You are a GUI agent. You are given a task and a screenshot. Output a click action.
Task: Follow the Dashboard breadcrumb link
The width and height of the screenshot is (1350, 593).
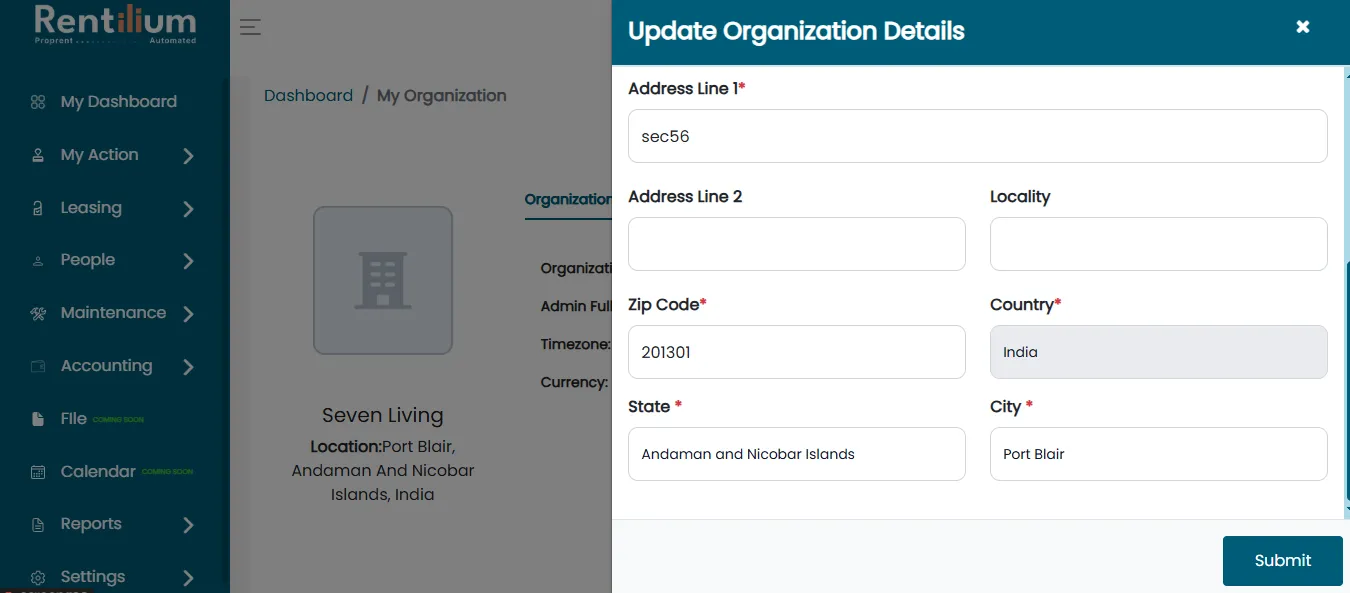[x=308, y=96]
